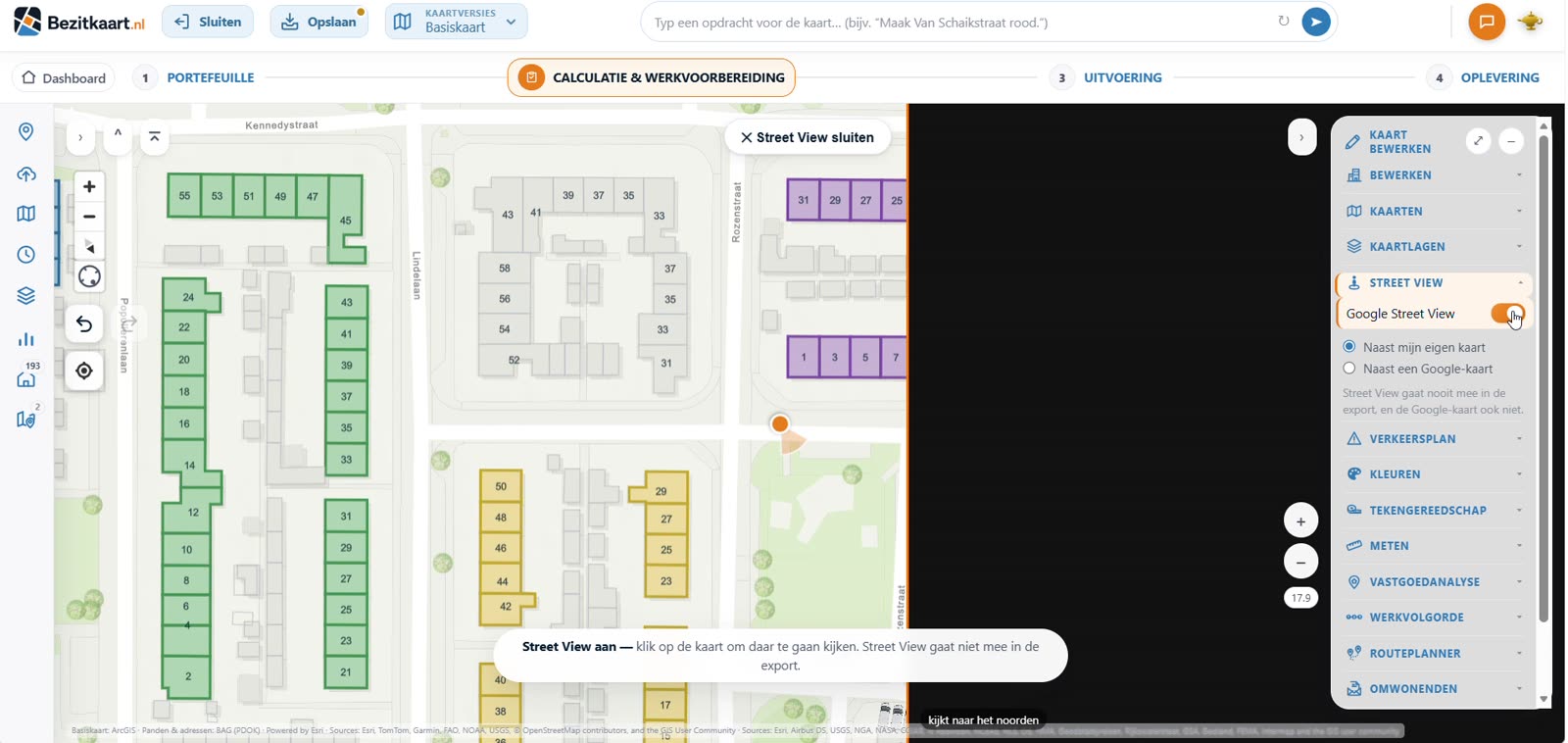Expand the Verkeersplan section
This screenshot has width=1568, height=743.
click(x=1434, y=438)
